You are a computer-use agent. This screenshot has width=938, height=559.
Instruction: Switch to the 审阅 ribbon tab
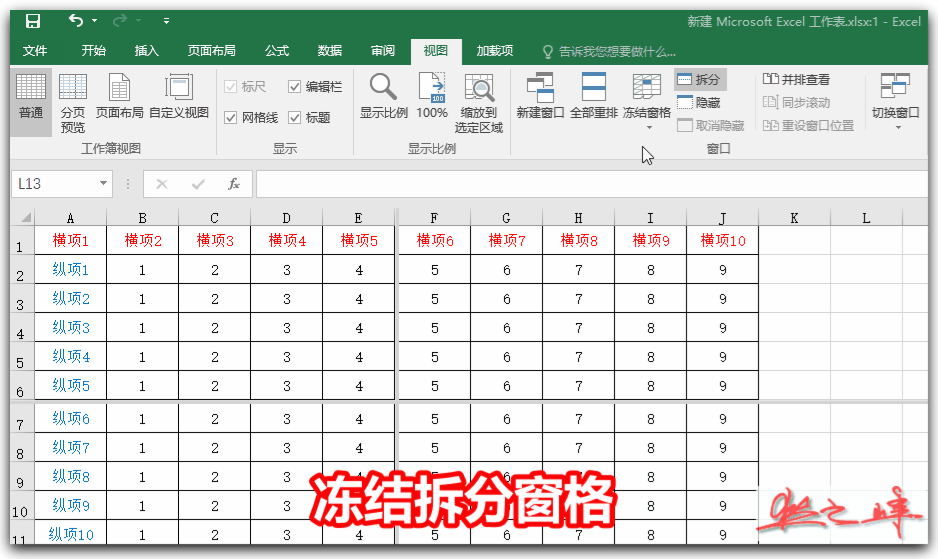(x=383, y=51)
